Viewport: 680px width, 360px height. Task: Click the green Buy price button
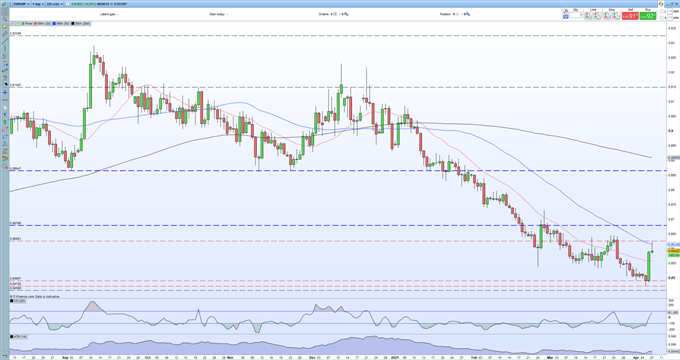coord(648,16)
